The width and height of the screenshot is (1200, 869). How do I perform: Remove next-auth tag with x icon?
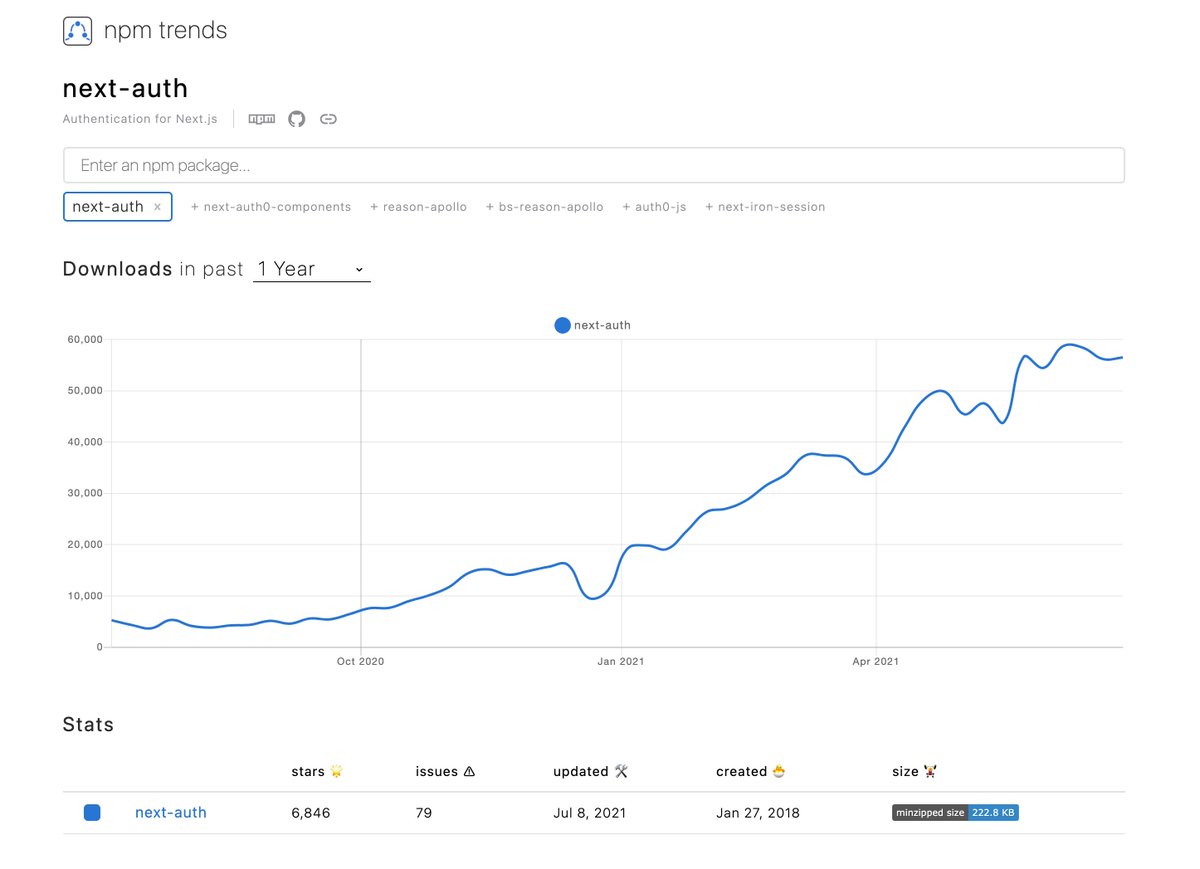point(157,207)
